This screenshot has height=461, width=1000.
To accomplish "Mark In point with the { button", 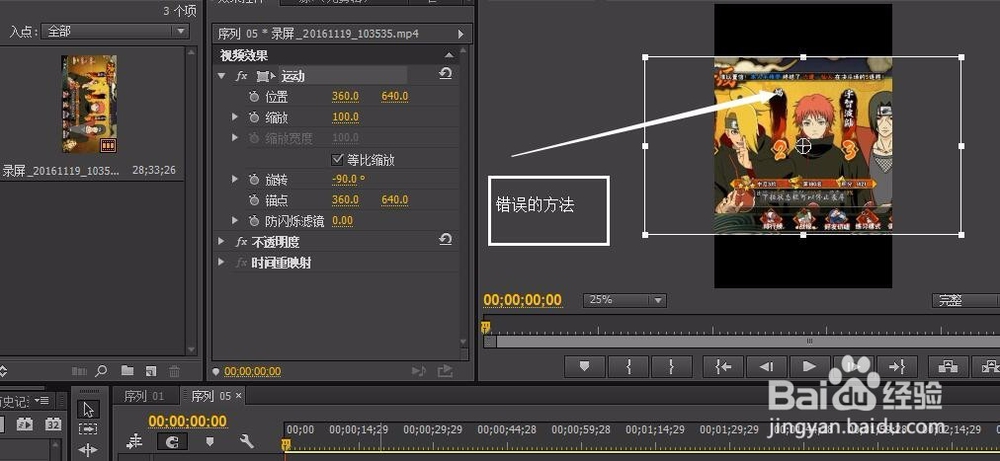I will pyautogui.click(x=628, y=366).
